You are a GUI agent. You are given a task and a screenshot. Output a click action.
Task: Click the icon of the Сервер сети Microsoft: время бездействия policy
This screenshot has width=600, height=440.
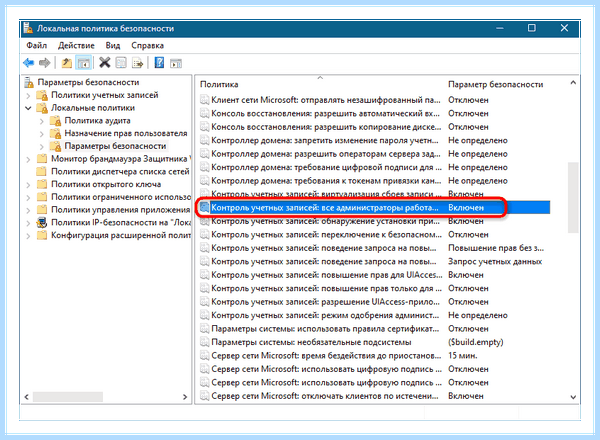205,356
